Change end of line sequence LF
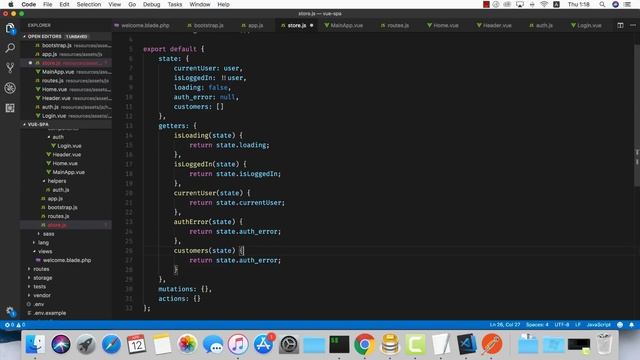The width and height of the screenshot is (640, 360). 578,325
